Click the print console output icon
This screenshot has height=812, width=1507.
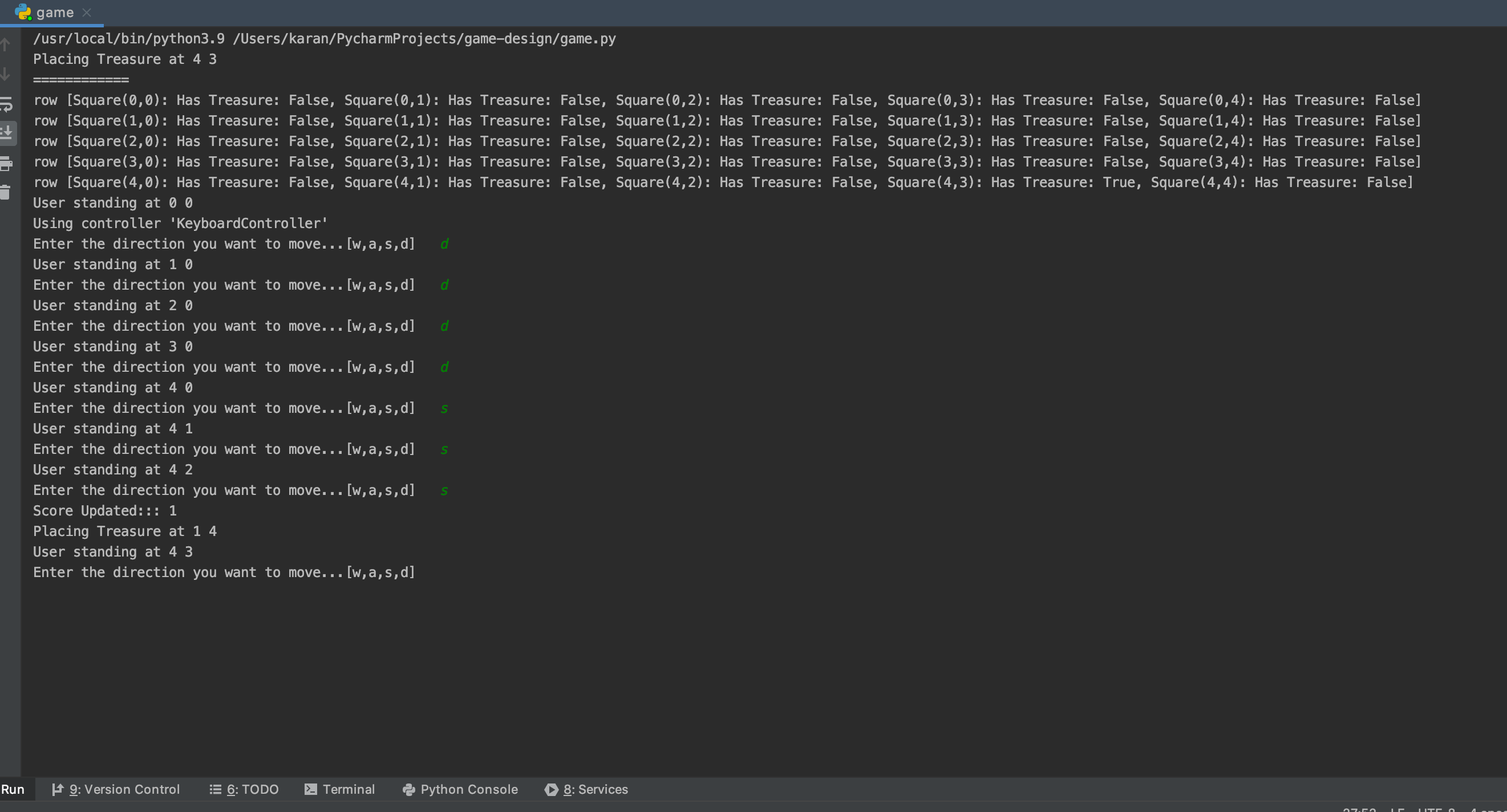pos(6,164)
